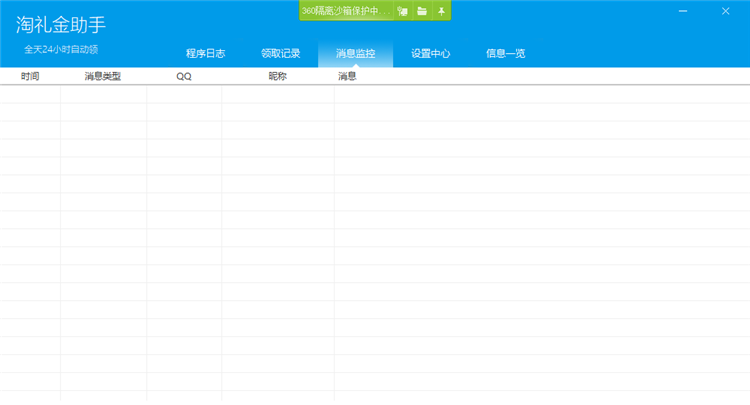Open the 程序日志 tab
This screenshot has height=405, width=750.
(x=206, y=53)
